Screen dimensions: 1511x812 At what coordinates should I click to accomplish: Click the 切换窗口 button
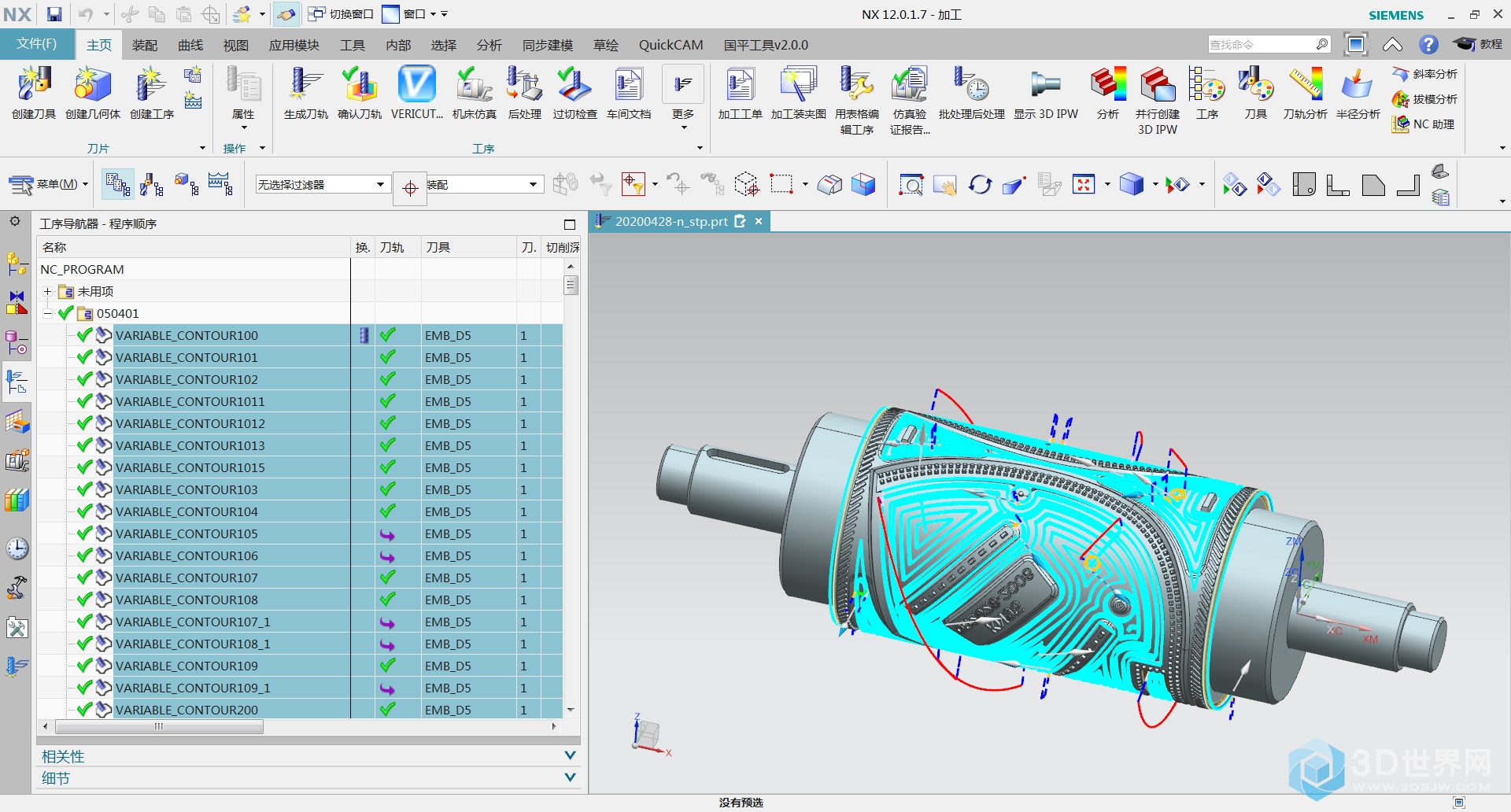(340, 14)
